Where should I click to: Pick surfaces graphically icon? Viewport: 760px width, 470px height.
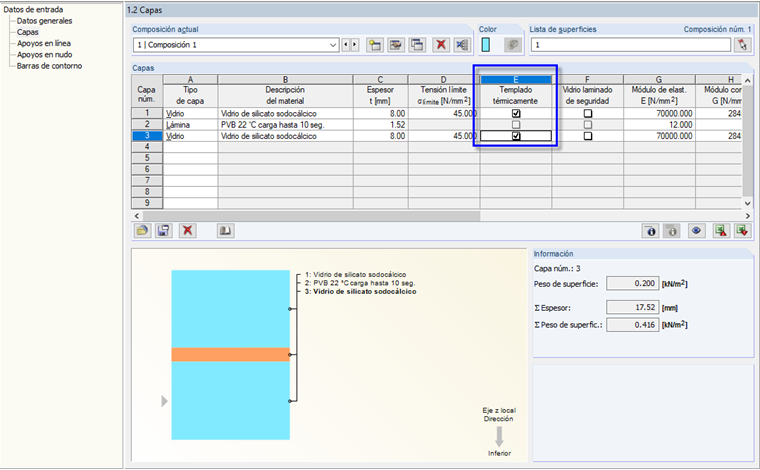click(743, 45)
